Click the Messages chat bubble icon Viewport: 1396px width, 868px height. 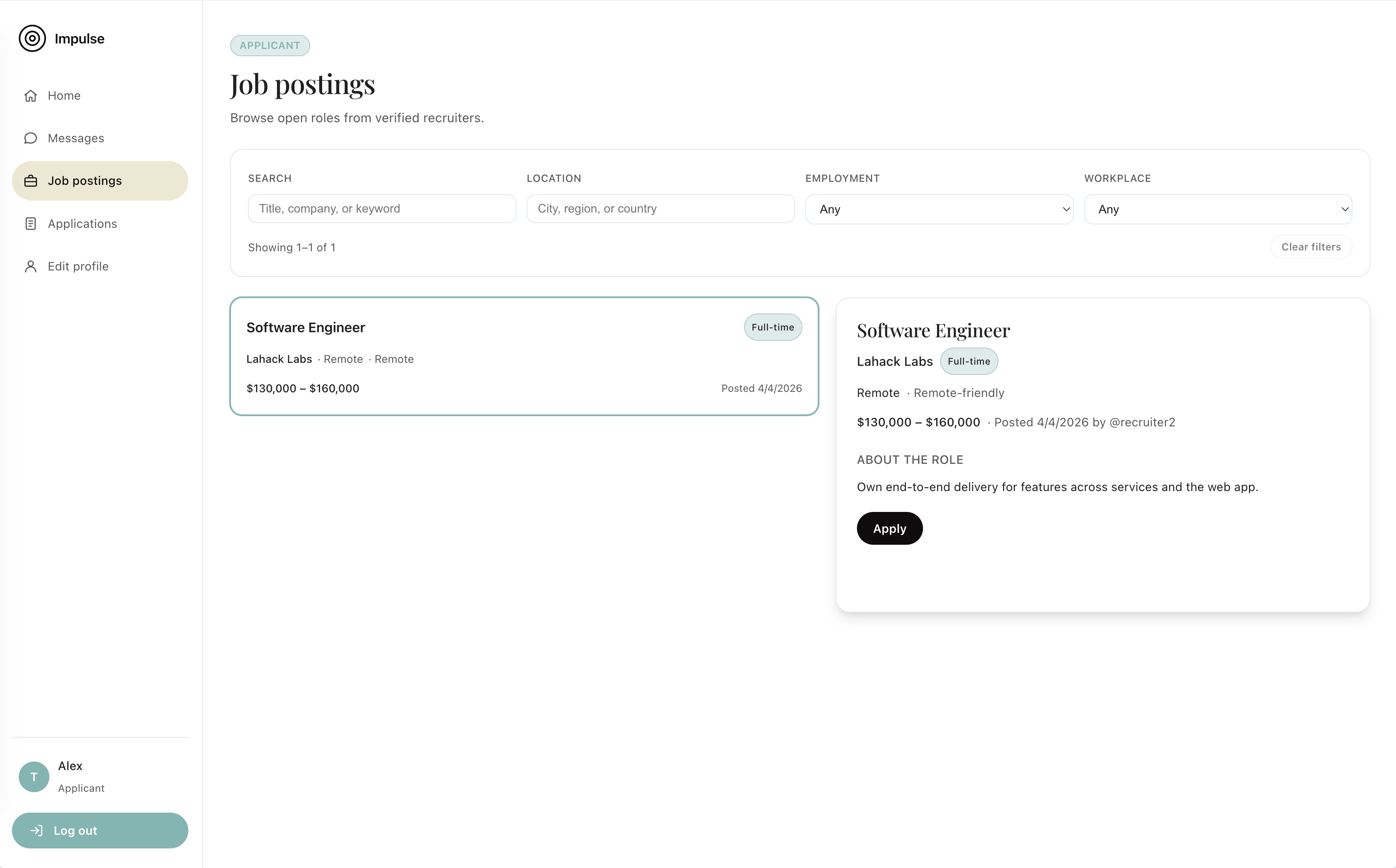(31, 138)
